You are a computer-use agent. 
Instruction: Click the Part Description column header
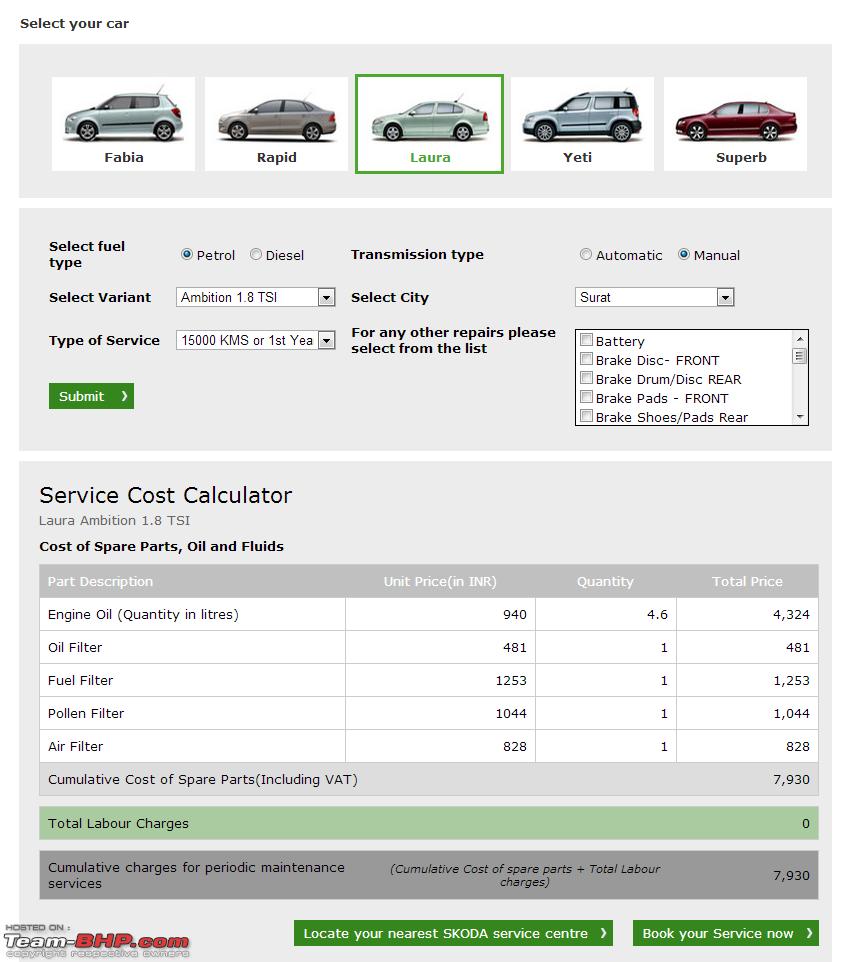point(101,582)
